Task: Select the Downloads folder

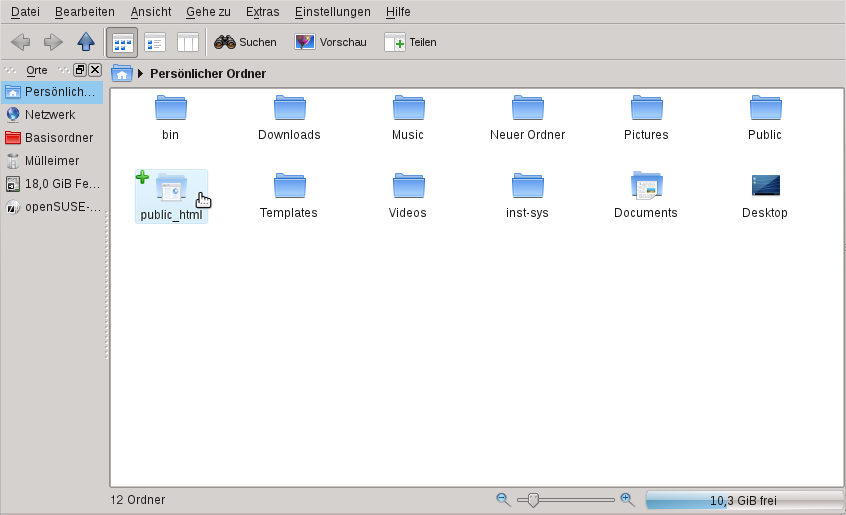Action: coord(289,117)
